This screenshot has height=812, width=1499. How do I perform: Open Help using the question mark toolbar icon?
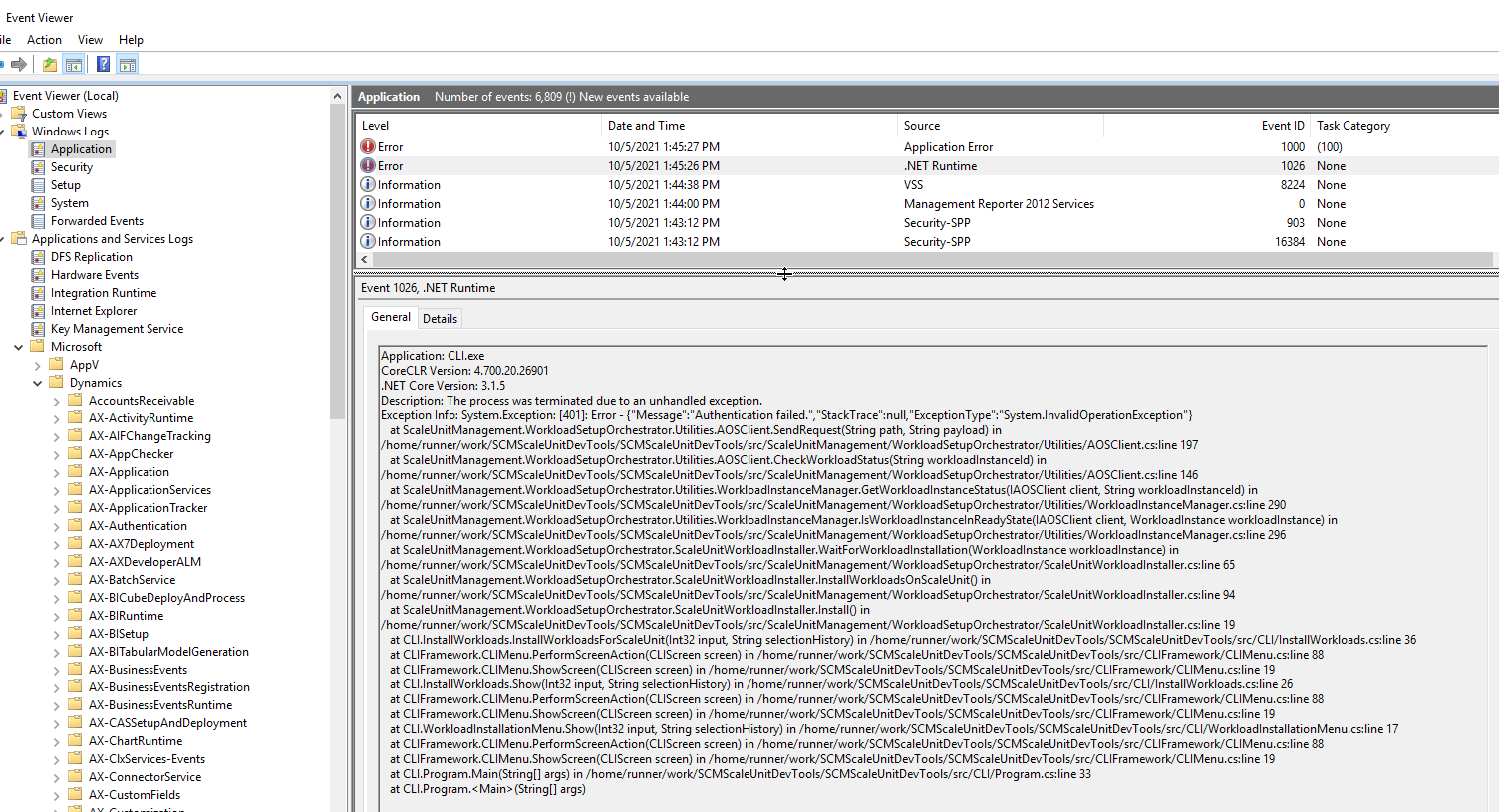pyautogui.click(x=103, y=62)
